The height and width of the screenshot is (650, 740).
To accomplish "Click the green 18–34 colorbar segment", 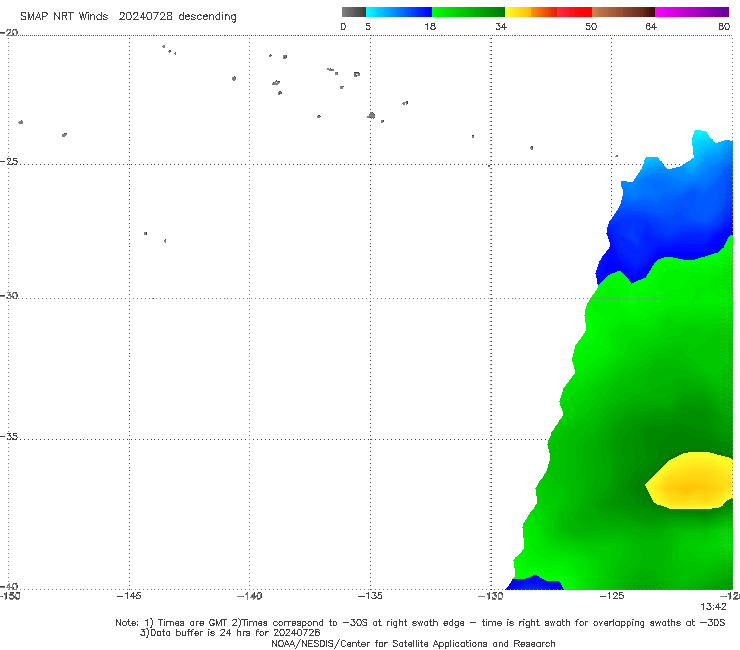I will click(468, 12).
